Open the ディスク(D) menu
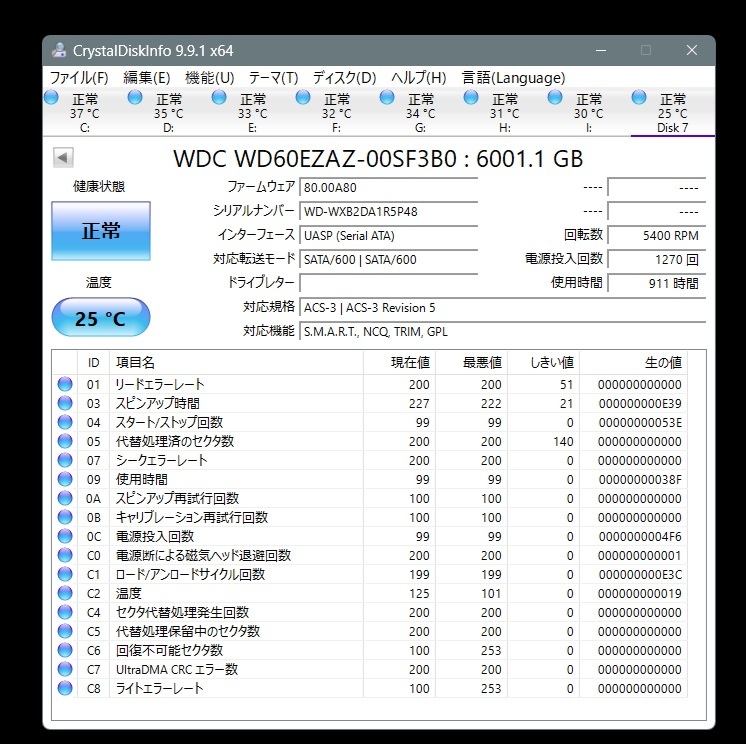The image size is (746, 744). (x=344, y=78)
